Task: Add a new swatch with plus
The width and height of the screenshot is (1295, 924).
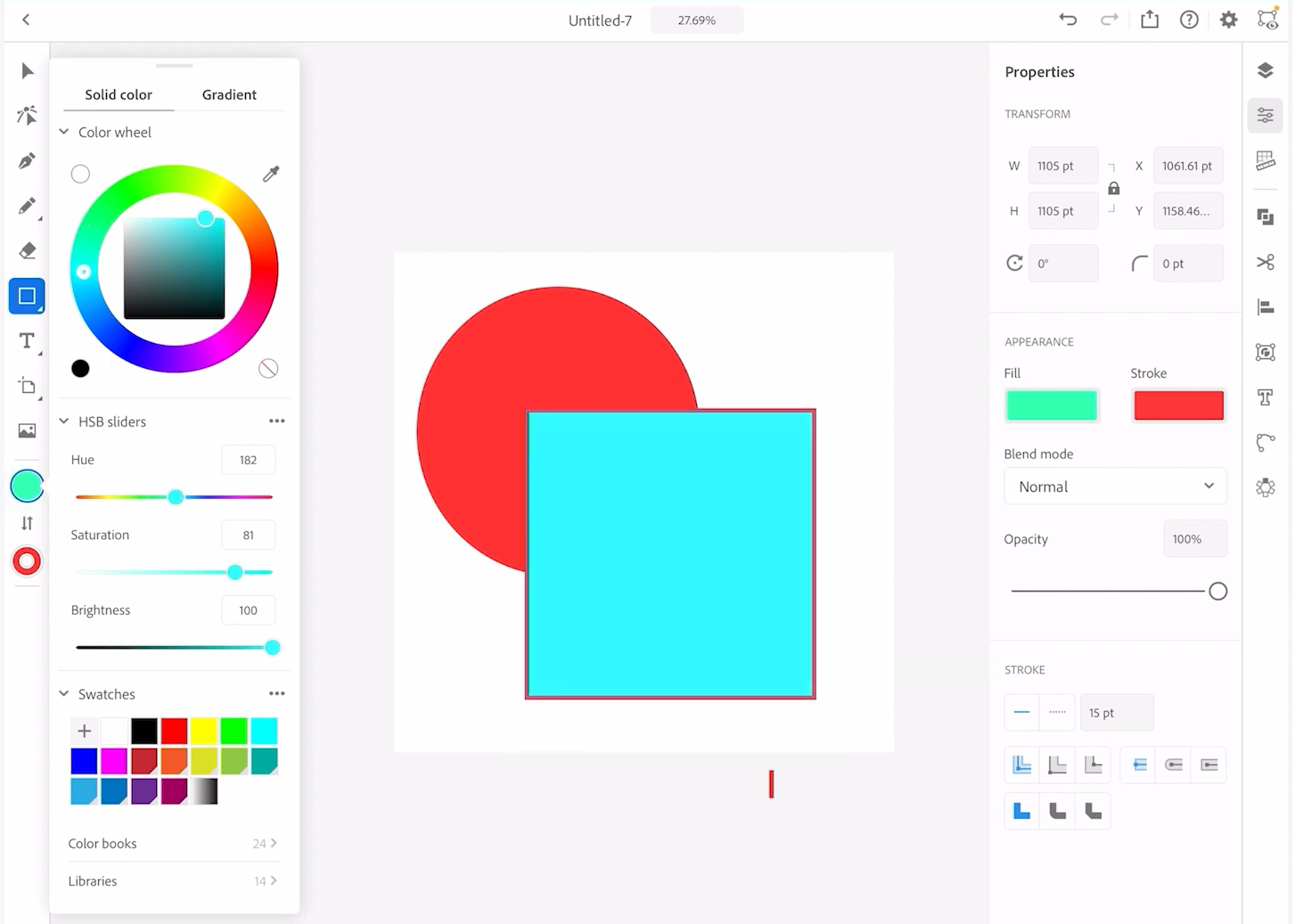Action: [84, 731]
